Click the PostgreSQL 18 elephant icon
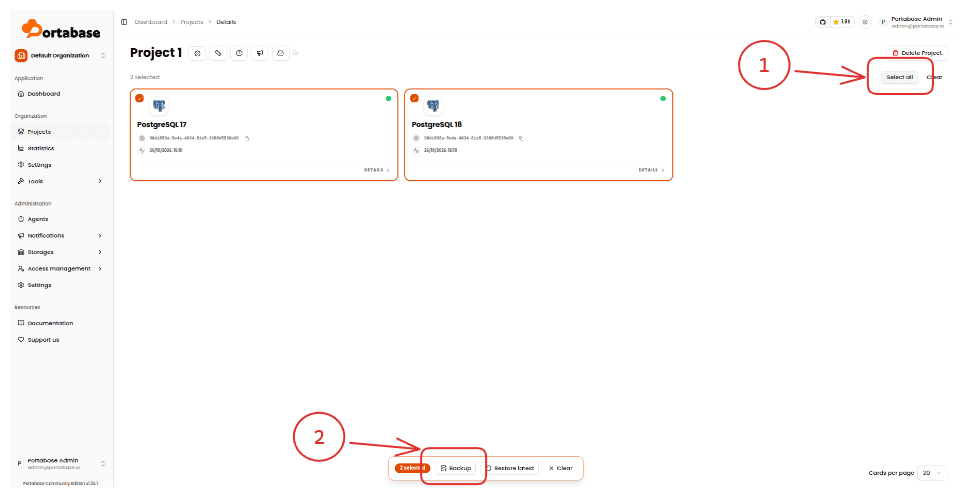 (433, 106)
